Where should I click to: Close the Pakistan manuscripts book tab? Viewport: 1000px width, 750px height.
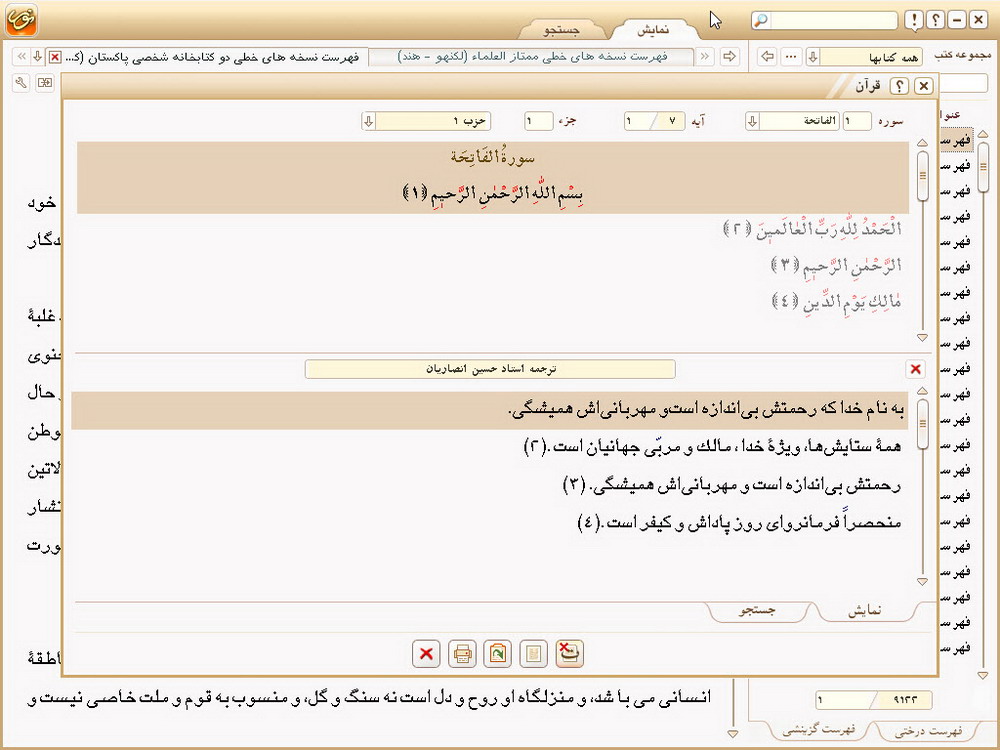[55, 57]
